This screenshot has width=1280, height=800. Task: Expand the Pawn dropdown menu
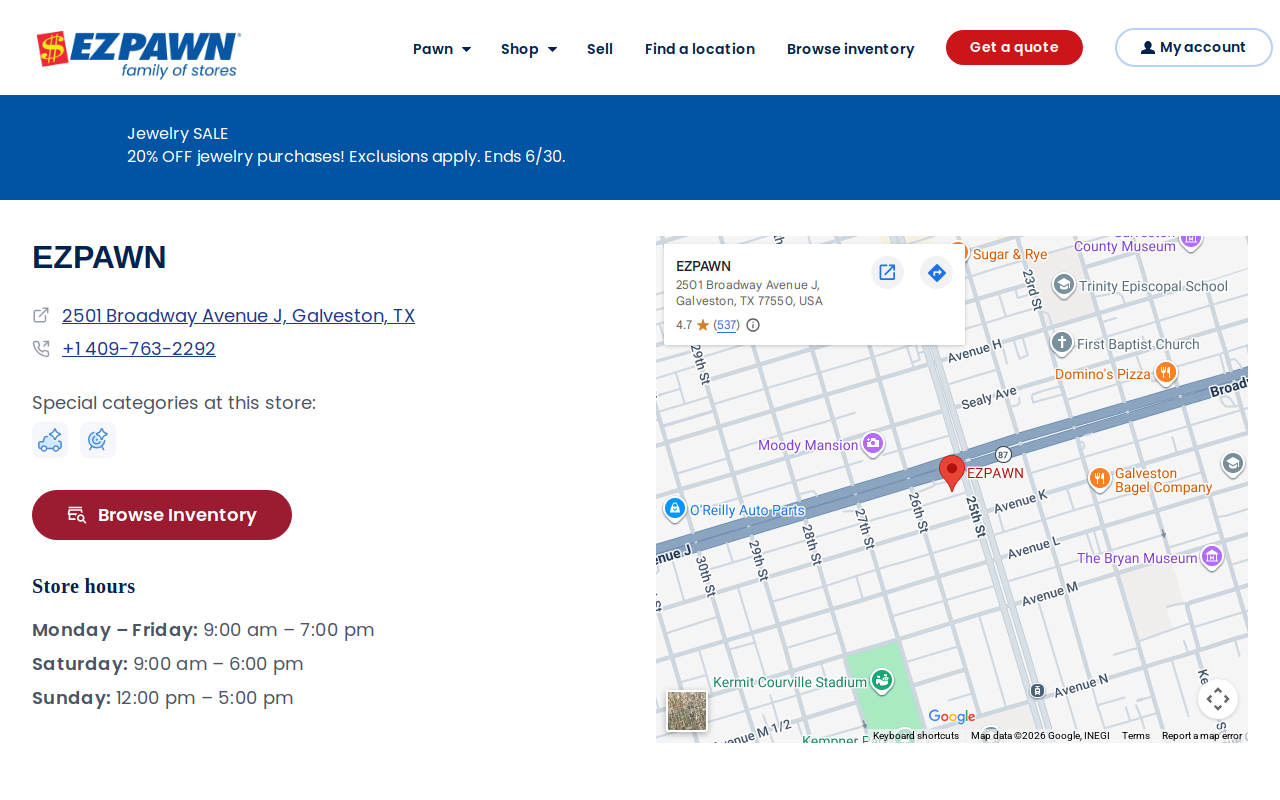(442, 48)
